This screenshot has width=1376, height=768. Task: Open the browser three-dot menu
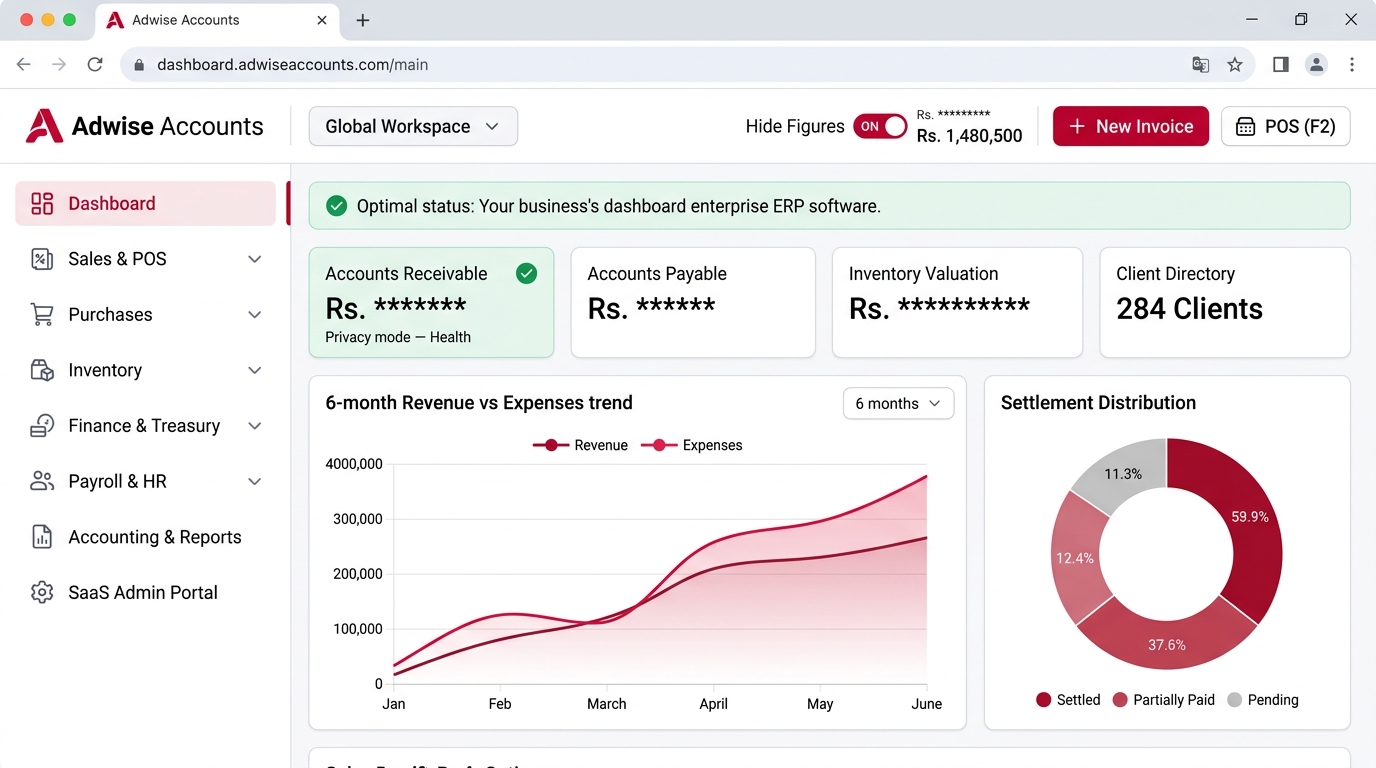pos(1352,65)
